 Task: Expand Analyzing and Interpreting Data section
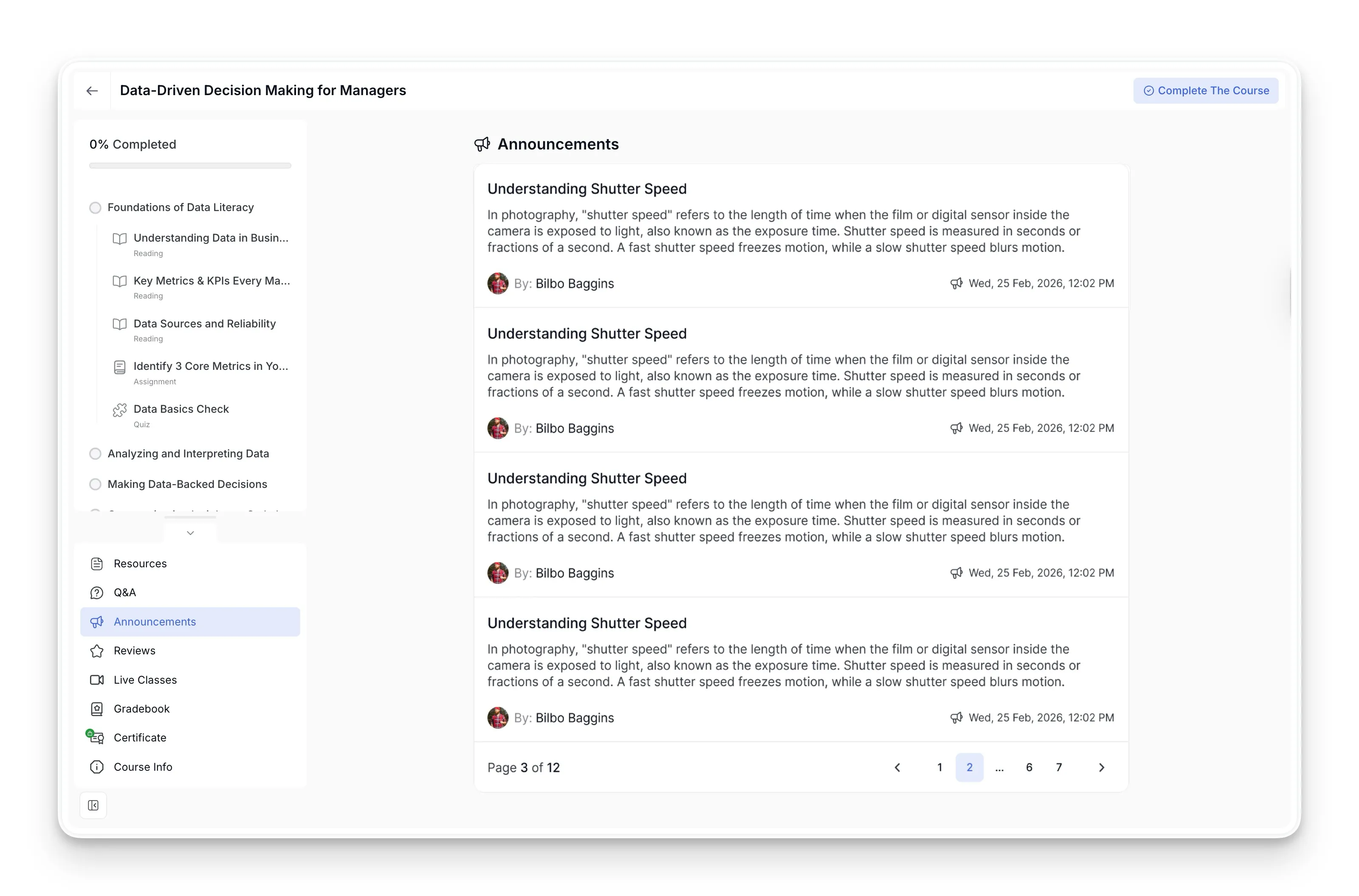pyautogui.click(x=188, y=454)
